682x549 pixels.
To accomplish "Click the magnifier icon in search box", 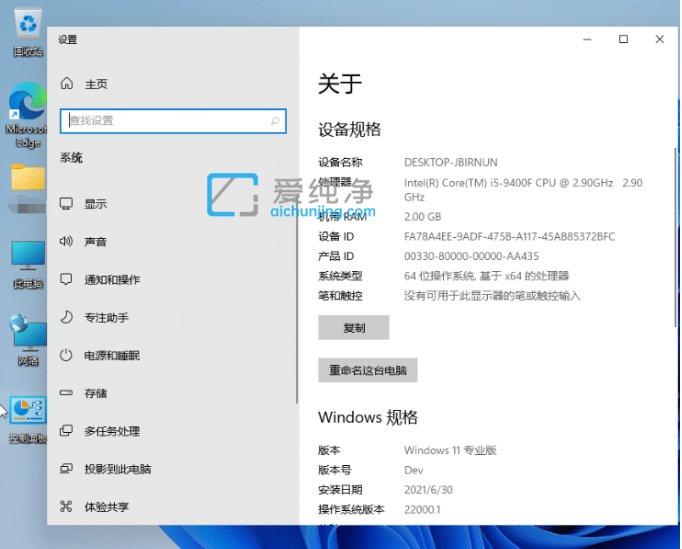I will tap(275, 121).
